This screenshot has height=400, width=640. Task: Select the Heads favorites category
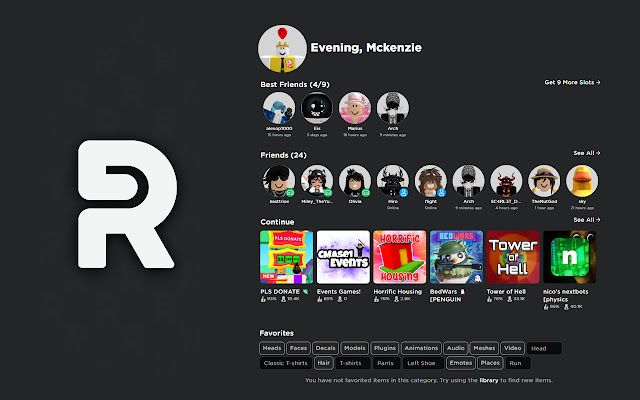point(272,348)
